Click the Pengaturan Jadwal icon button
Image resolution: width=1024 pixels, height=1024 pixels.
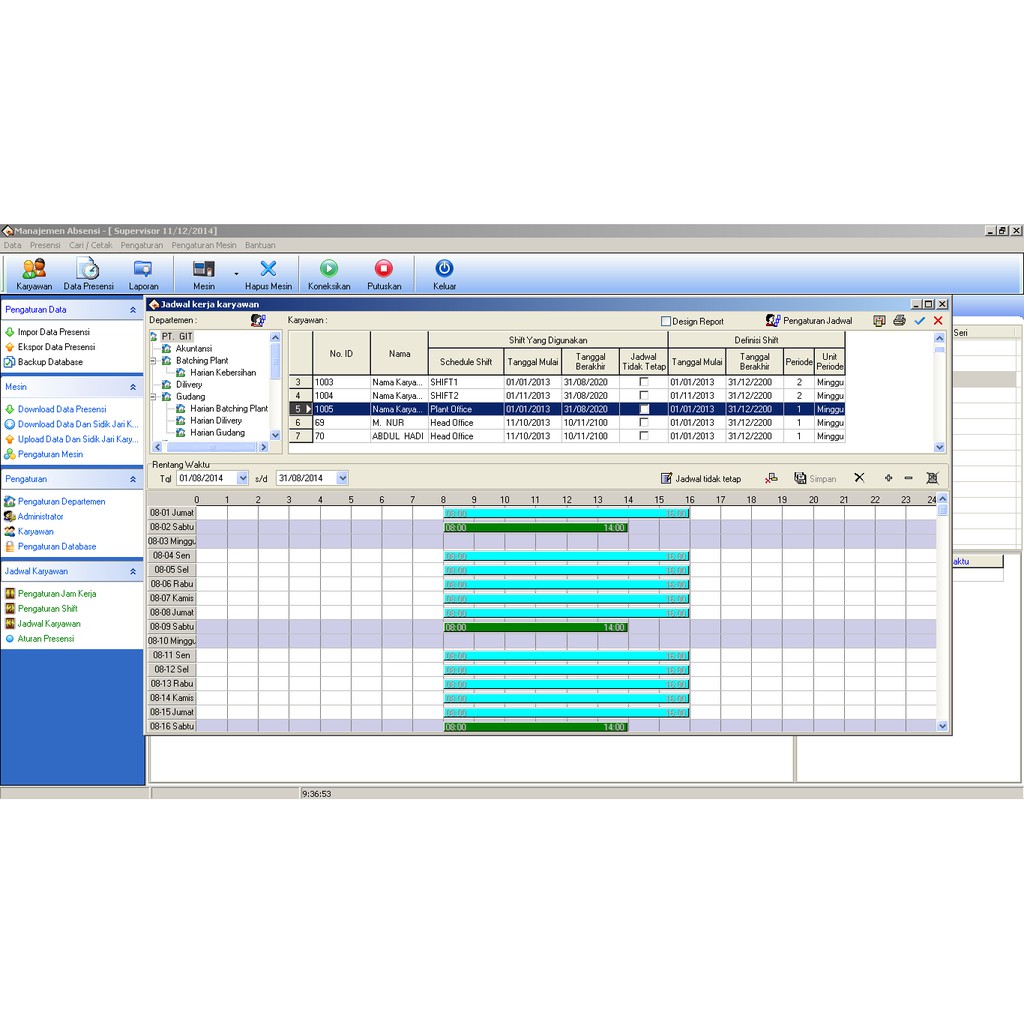pos(773,321)
